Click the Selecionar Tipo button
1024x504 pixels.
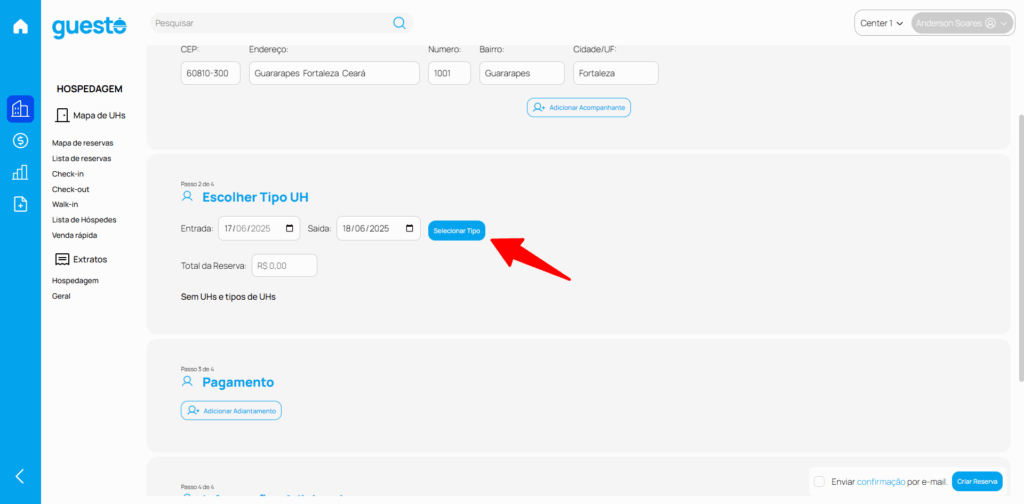457,230
